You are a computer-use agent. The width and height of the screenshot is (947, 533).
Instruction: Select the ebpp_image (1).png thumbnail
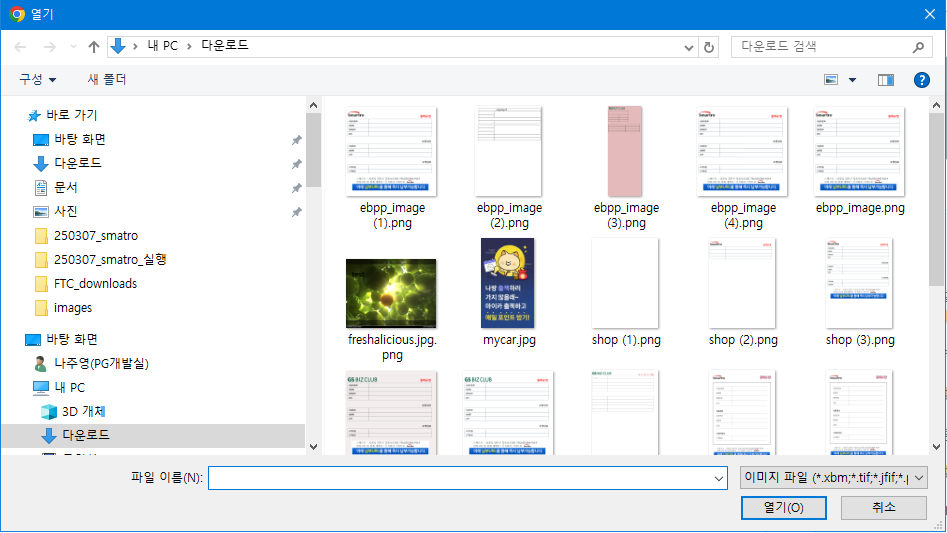391,151
